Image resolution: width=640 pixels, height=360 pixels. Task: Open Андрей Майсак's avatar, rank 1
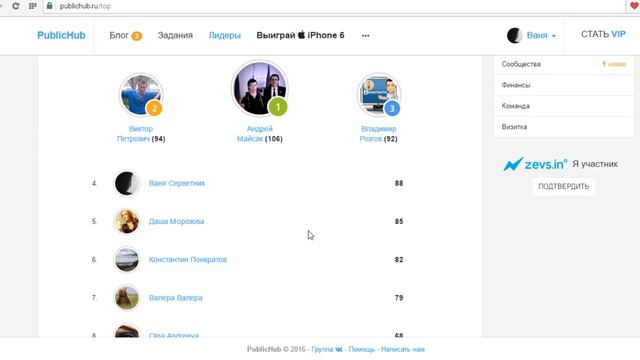(x=260, y=88)
